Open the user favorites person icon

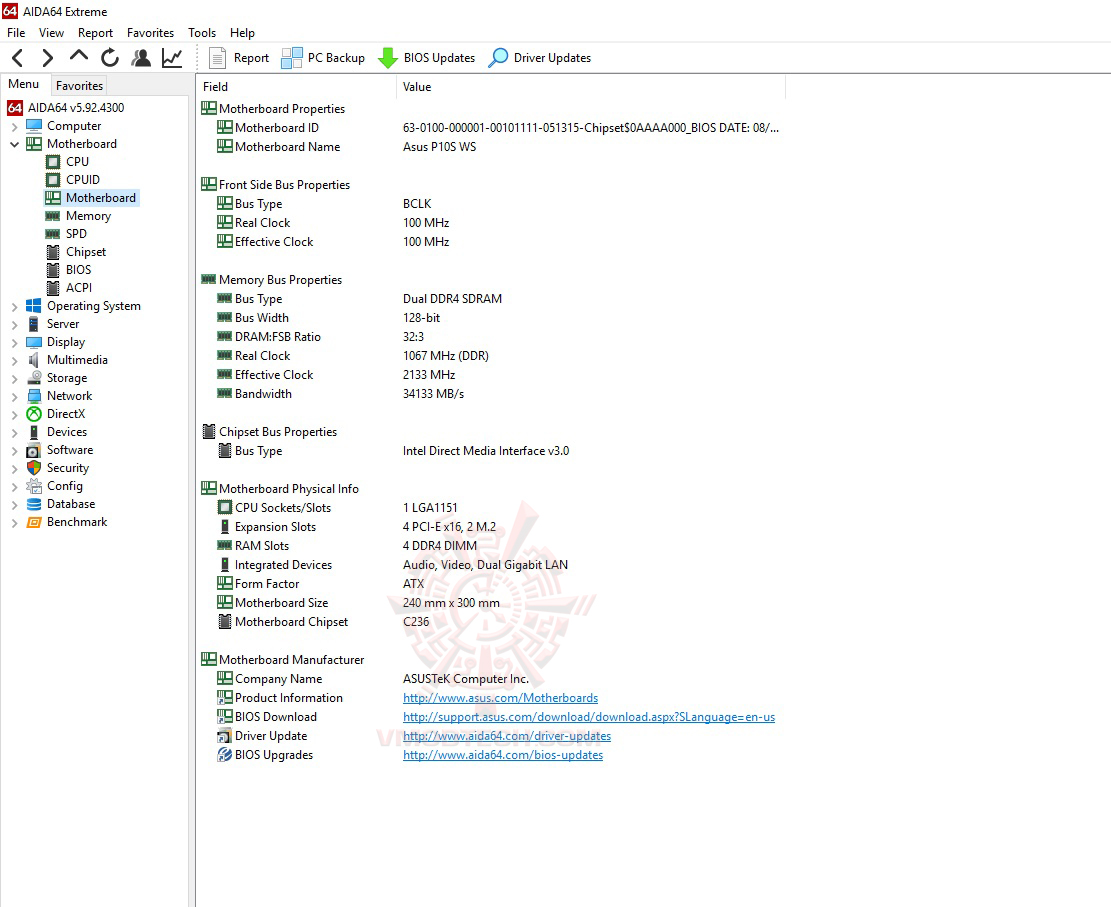[x=141, y=57]
